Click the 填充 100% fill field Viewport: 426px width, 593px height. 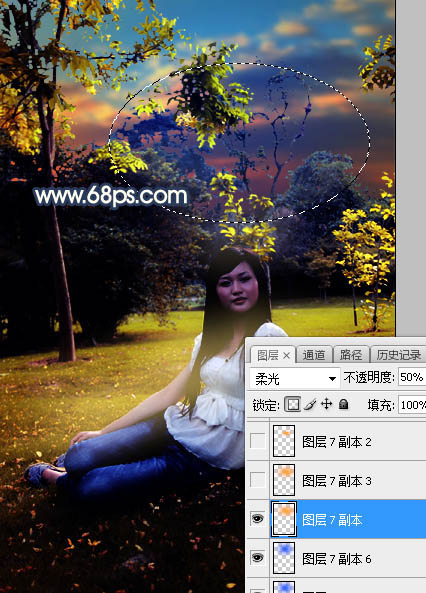412,405
